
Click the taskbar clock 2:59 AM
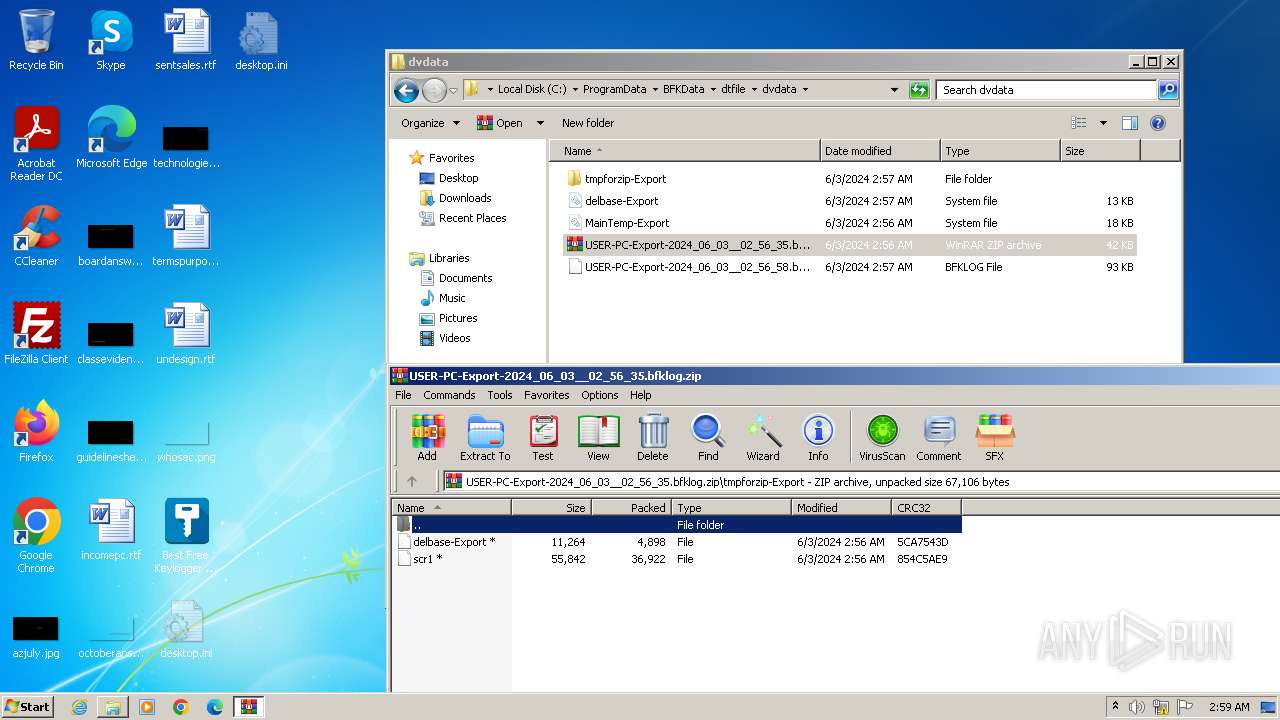[1228, 707]
